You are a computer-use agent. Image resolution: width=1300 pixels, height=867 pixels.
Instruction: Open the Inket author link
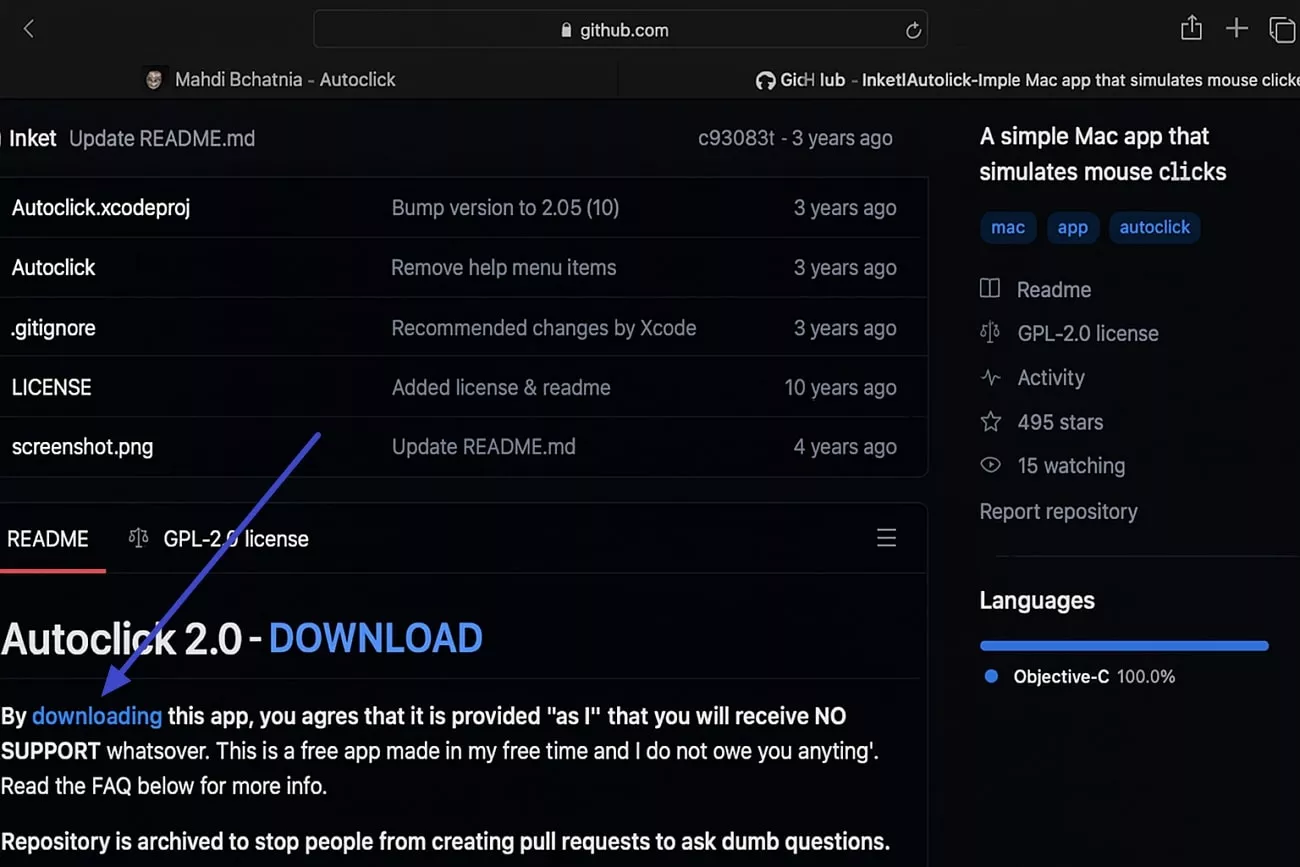33,139
